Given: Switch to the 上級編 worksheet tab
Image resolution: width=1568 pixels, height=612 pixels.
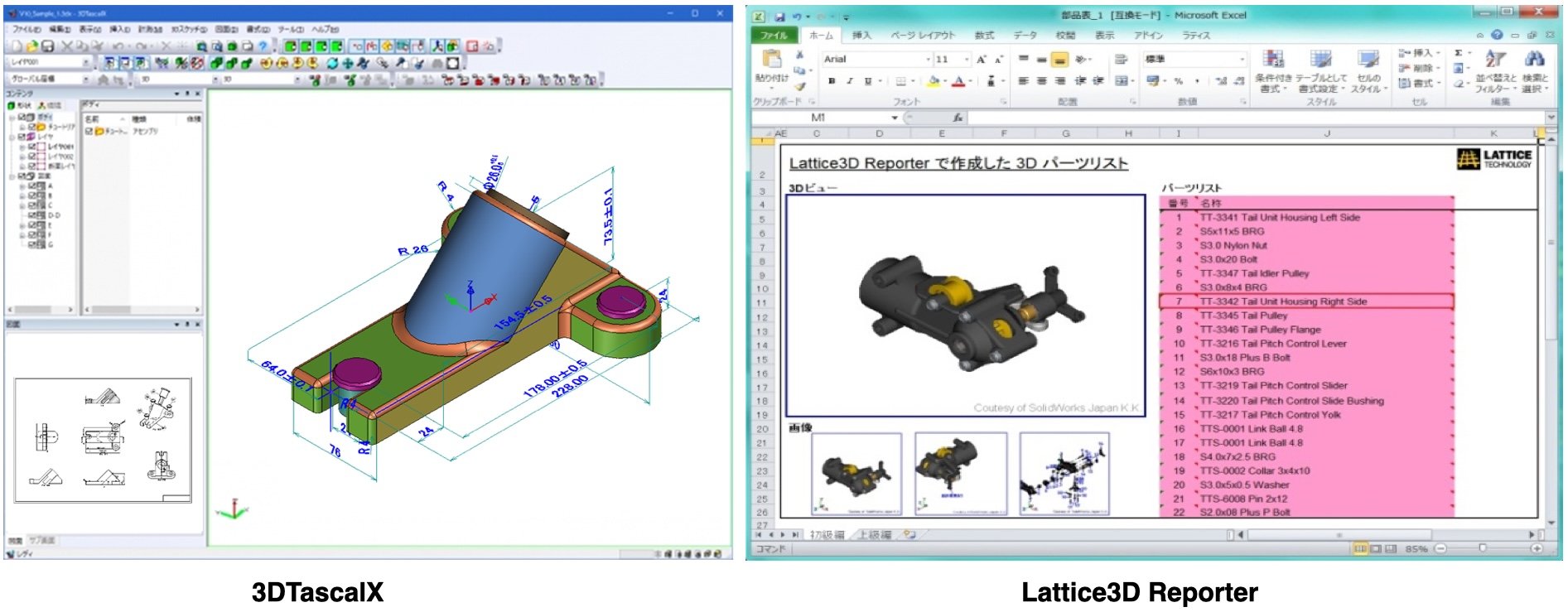Looking at the screenshot, I should [x=875, y=535].
